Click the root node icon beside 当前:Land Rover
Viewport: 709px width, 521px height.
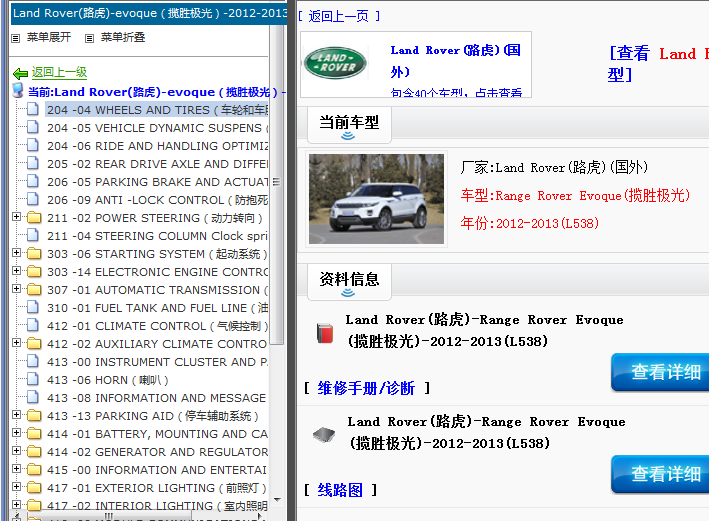(x=17, y=91)
